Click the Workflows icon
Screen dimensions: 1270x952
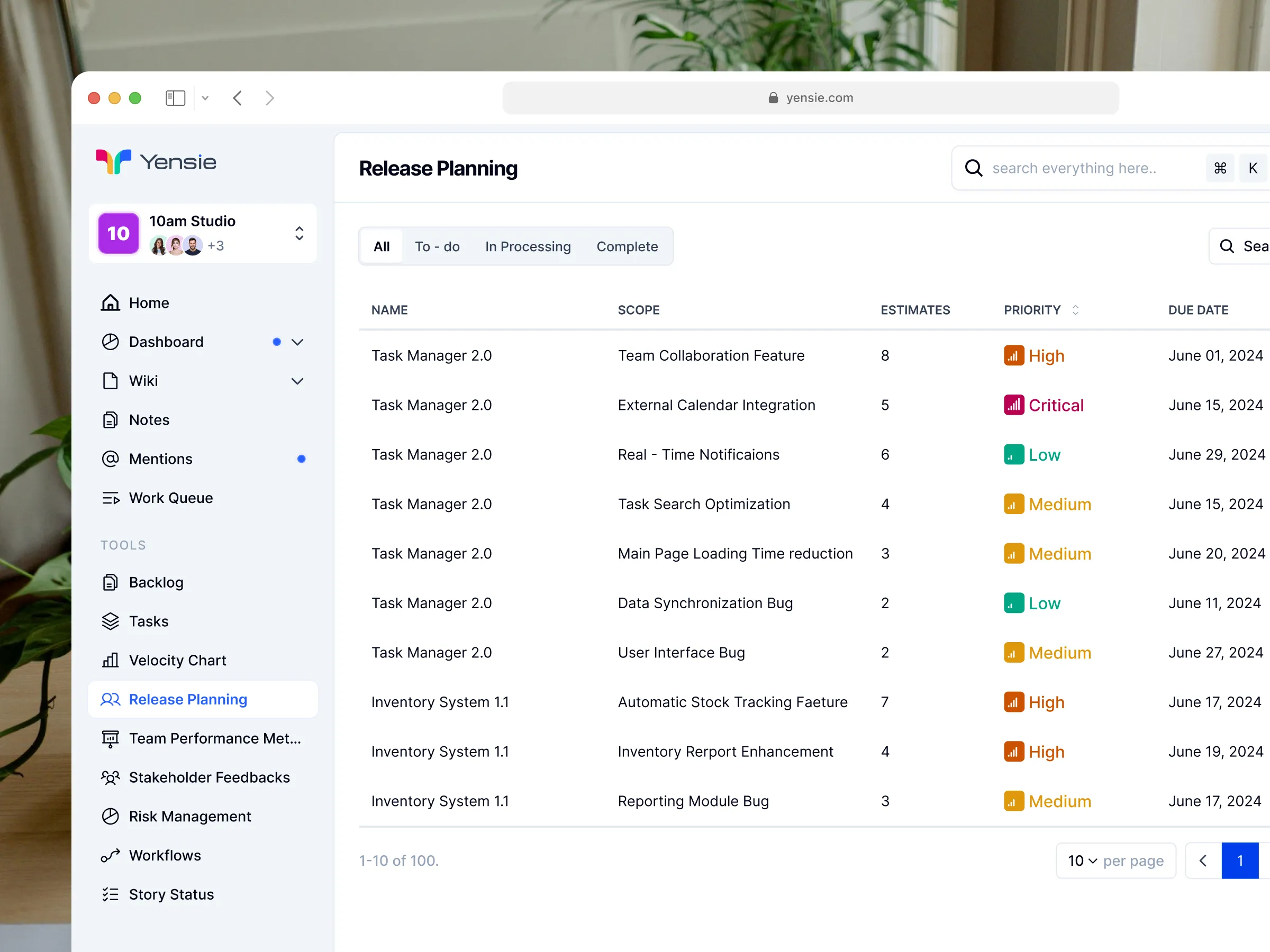[110, 855]
